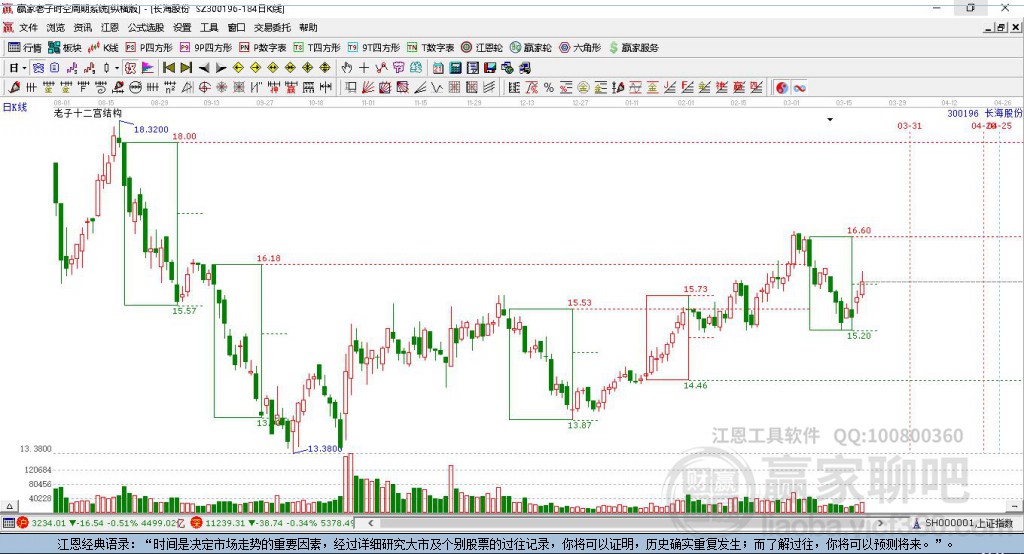Image resolution: width=1024 pixels, height=554 pixels.
Task: Expand the candlestick style dropdown arrow
Action: coord(117,68)
